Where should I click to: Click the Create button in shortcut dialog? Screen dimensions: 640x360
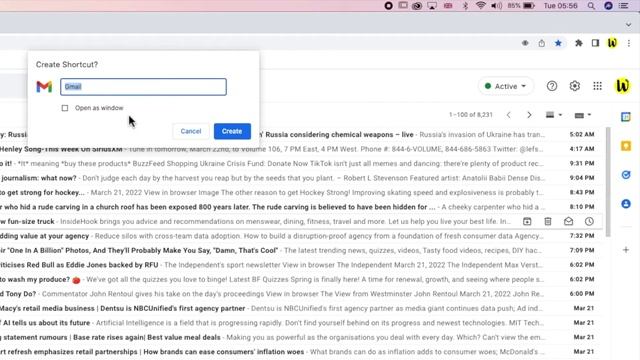232,131
